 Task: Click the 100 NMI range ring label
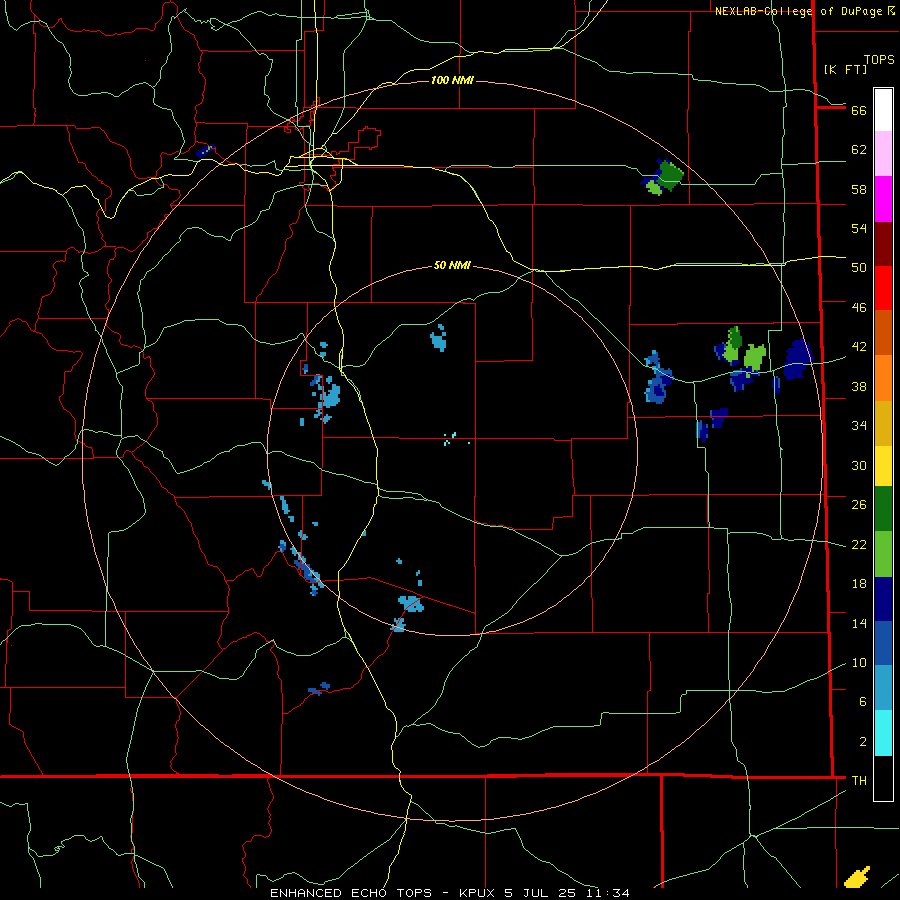pos(452,80)
